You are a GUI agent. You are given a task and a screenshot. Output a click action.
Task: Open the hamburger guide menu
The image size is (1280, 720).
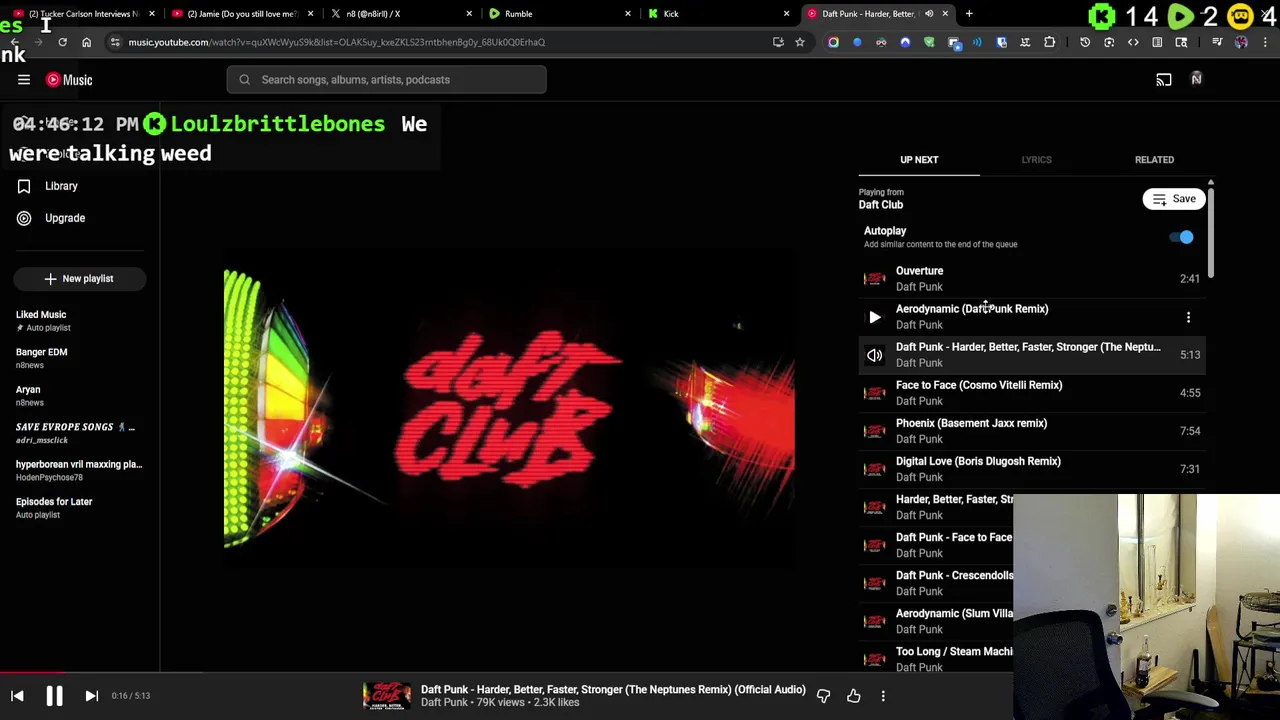point(24,80)
